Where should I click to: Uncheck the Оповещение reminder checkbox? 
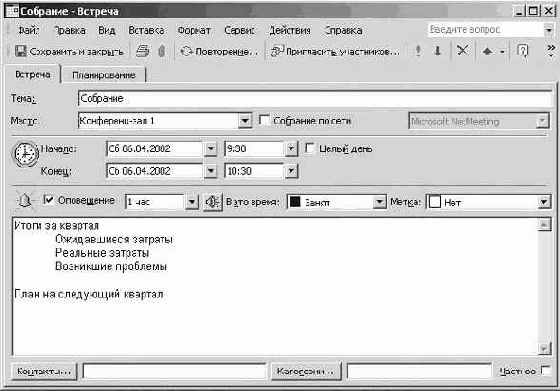48,200
